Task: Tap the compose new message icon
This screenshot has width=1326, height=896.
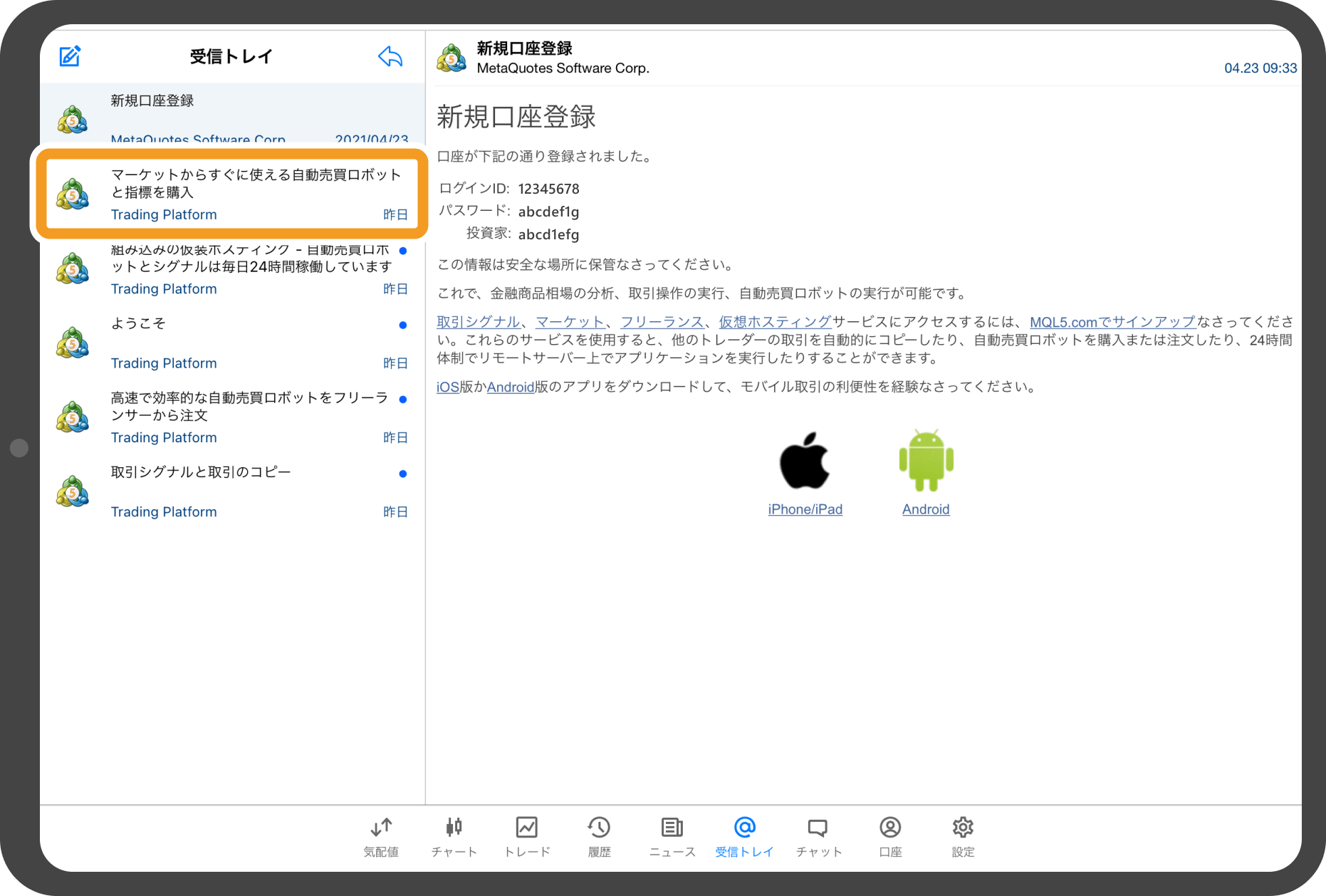Action: 70,56
